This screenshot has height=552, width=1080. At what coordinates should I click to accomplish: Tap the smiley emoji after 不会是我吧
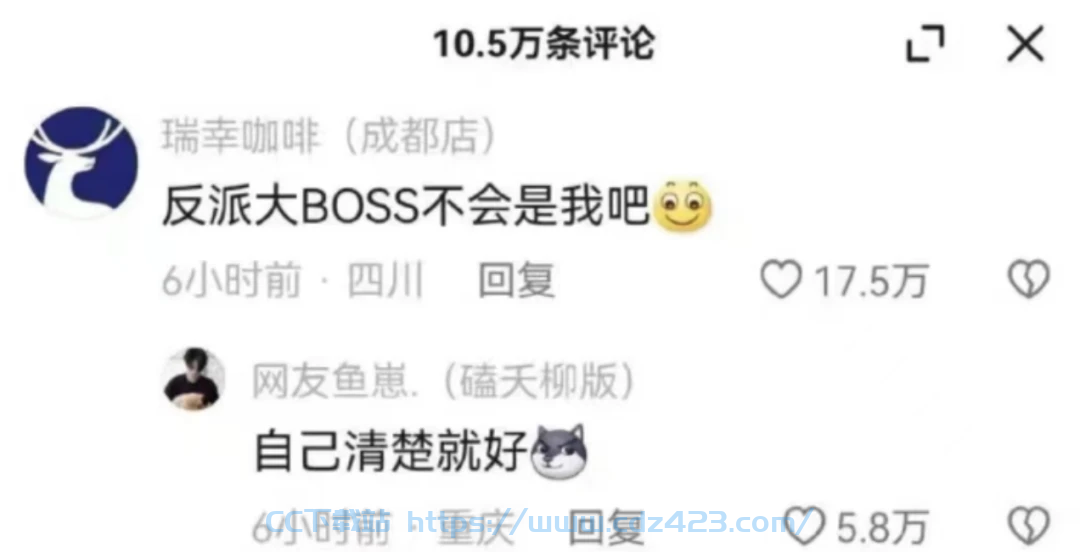click(x=682, y=206)
